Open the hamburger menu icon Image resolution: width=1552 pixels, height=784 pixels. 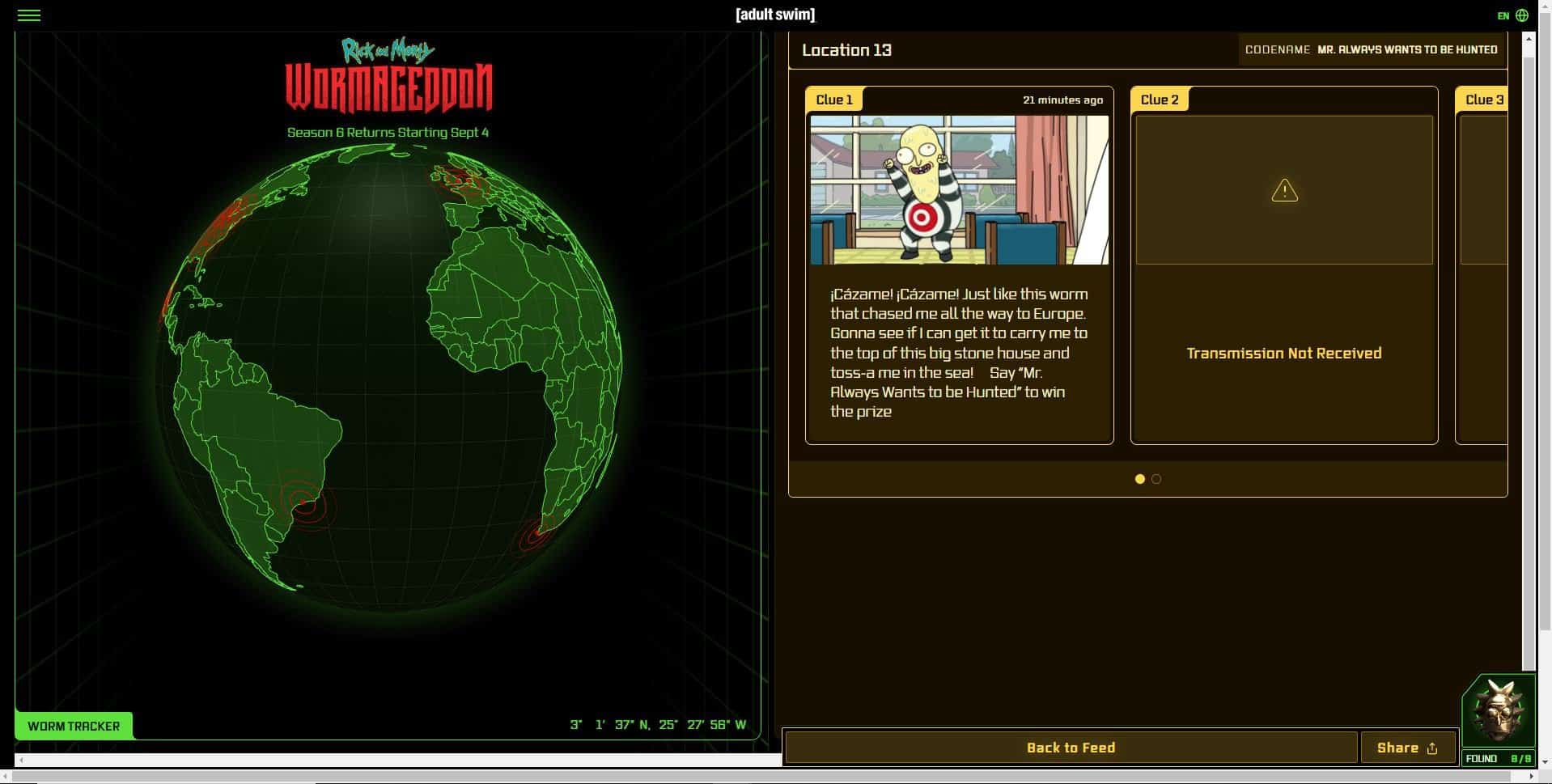[x=29, y=15]
